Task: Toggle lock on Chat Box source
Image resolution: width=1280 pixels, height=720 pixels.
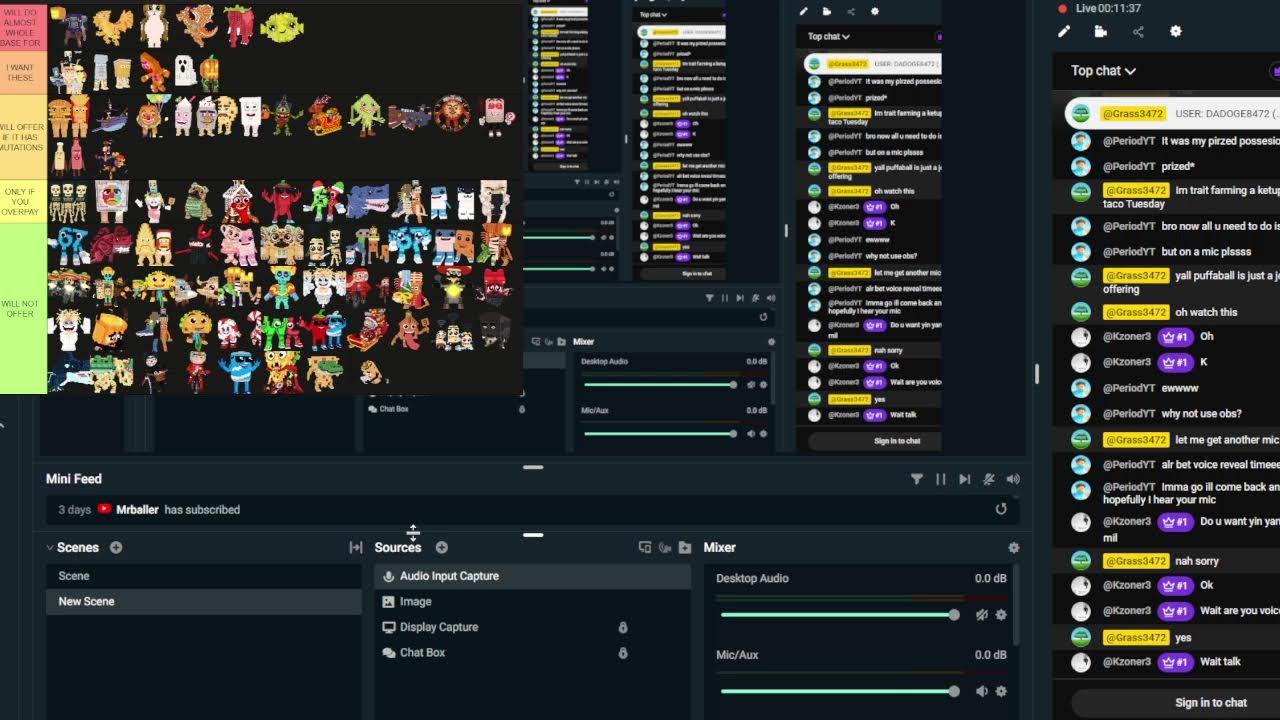Action: 623,652
